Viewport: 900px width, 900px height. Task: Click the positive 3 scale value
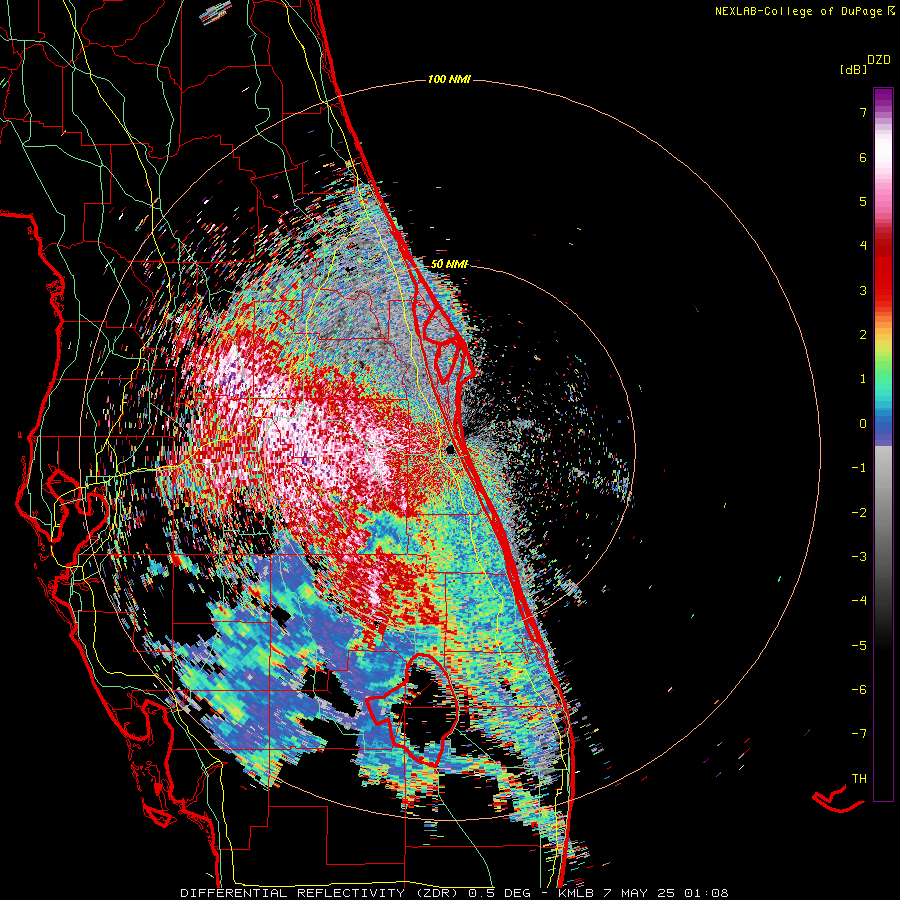pos(863,290)
